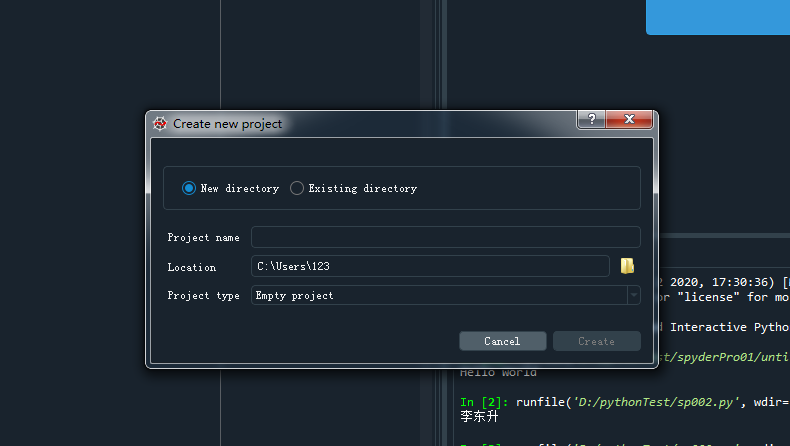Image resolution: width=790 pixels, height=446 pixels.
Task: Browse for location with folder icon
Action: (627, 266)
